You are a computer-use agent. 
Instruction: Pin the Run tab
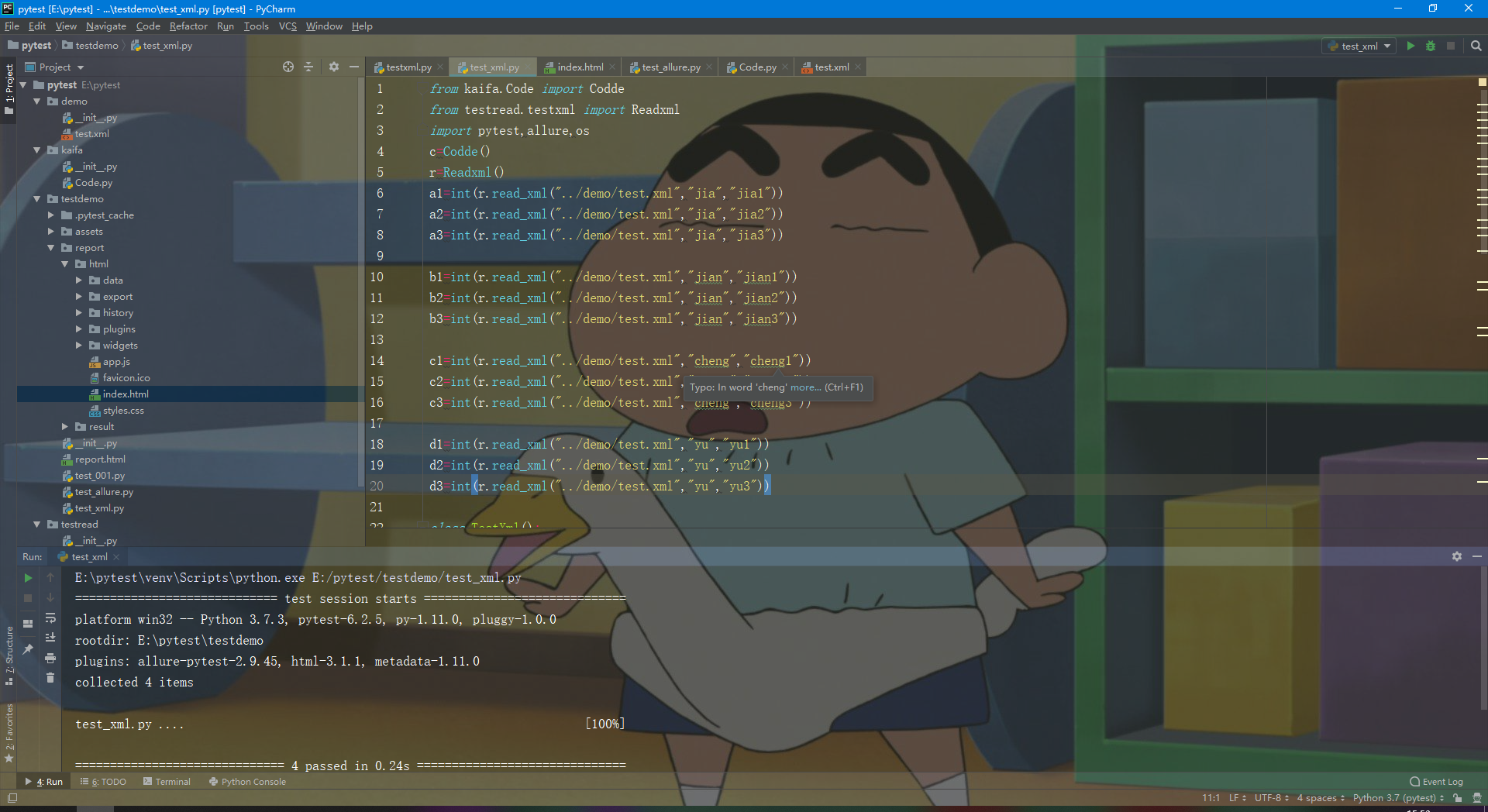28,649
